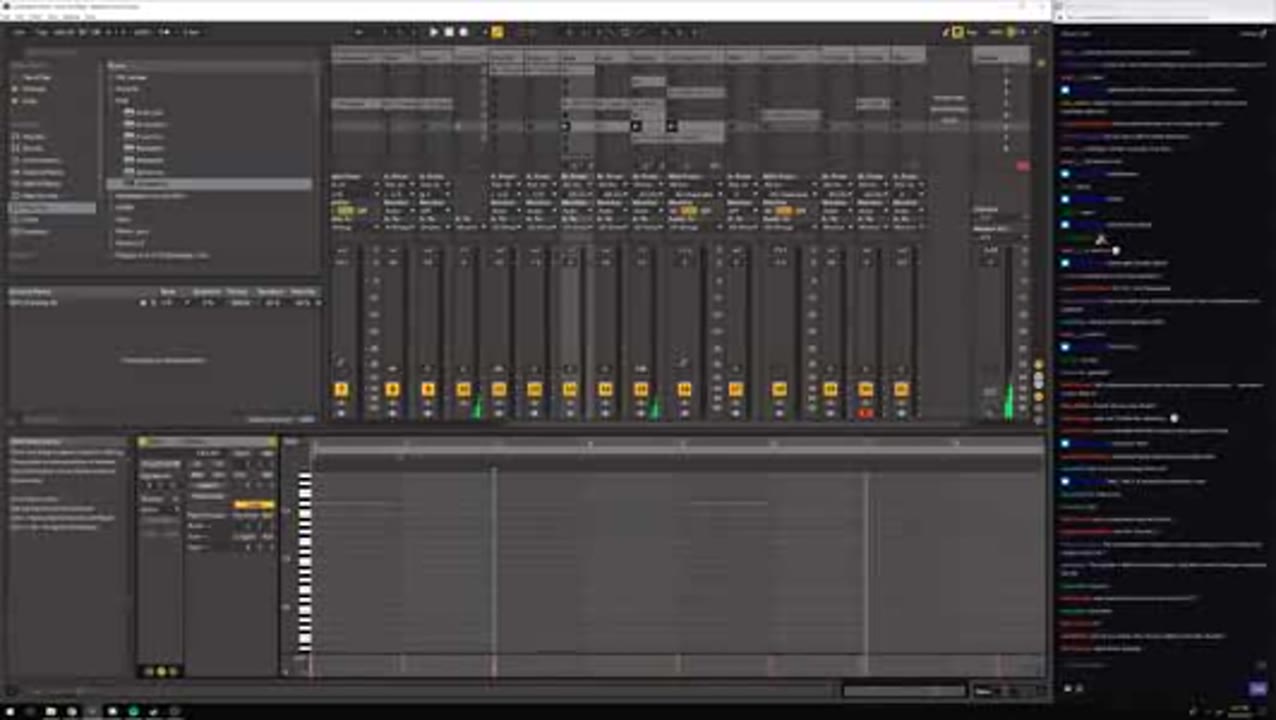Toggle track activator button numbered 8
The image size is (1276, 720).
pos(392,389)
